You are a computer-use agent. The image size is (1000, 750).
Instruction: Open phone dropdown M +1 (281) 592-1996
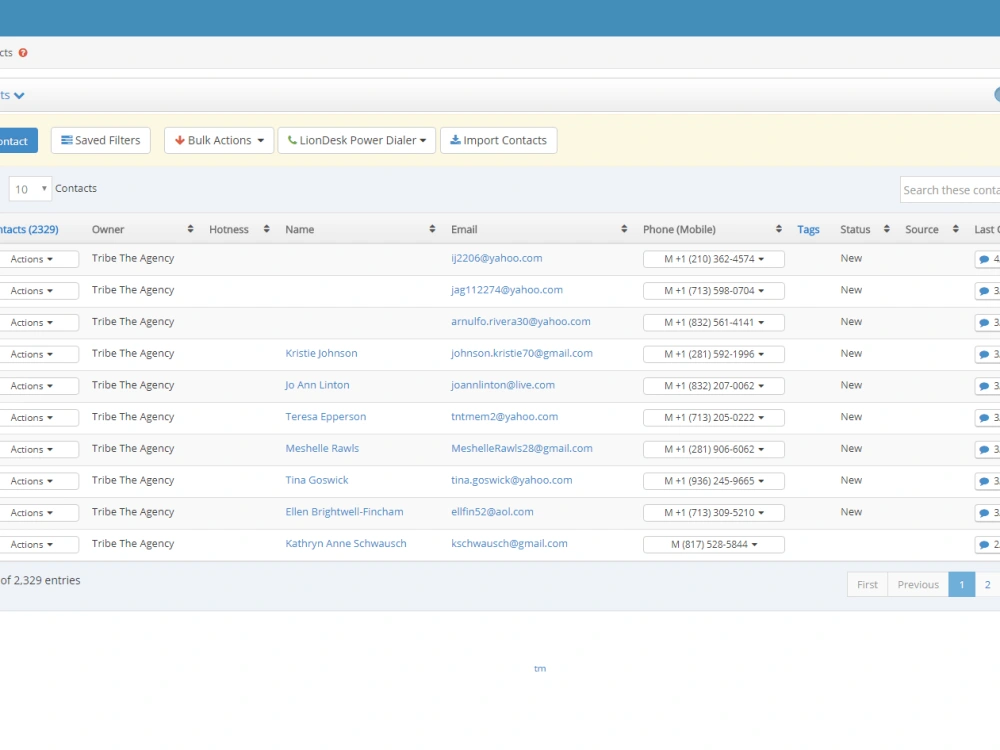coord(714,354)
